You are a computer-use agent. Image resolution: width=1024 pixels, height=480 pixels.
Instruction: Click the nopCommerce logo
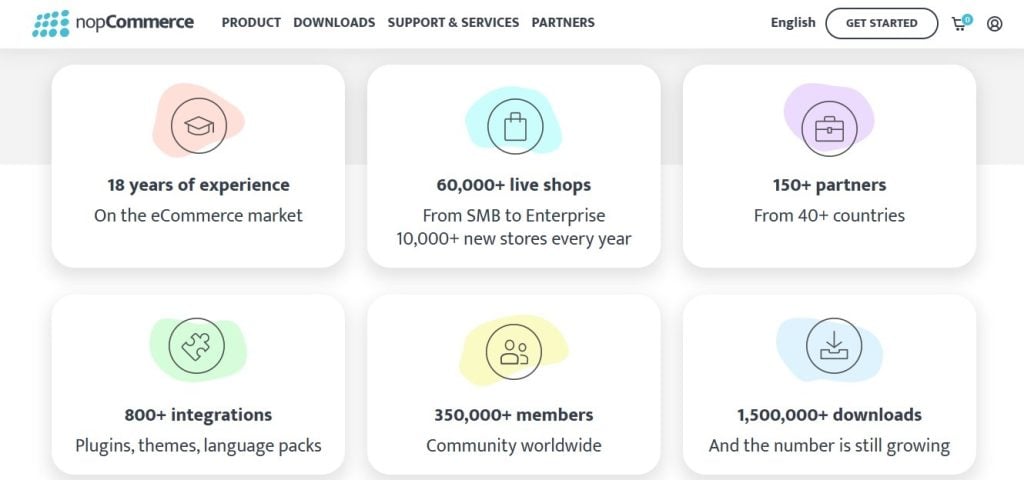(113, 23)
